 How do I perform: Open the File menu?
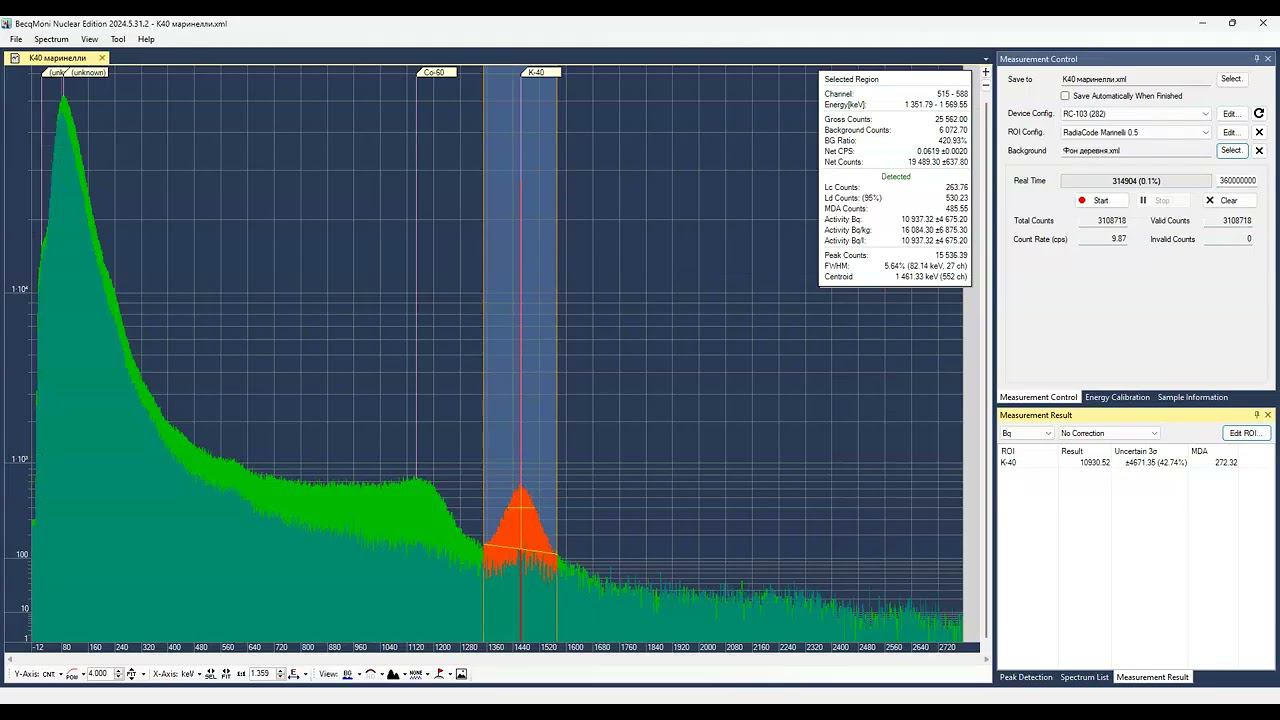pyautogui.click(x=16, y=39)
